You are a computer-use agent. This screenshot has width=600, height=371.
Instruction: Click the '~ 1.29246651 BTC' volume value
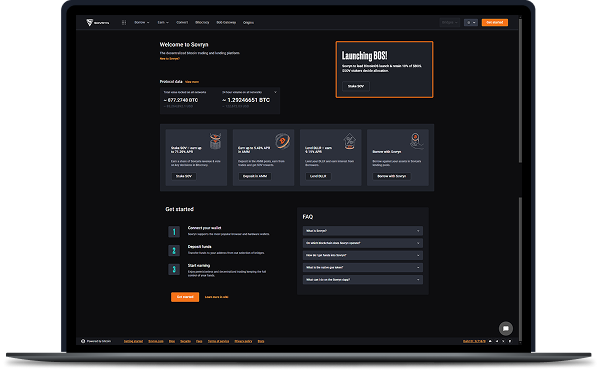tap(246, 100)
